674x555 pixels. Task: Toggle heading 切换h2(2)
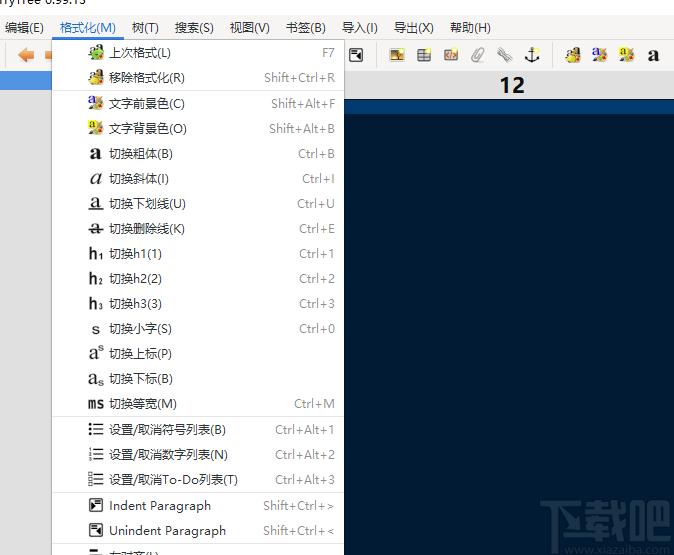click(198, 279)
